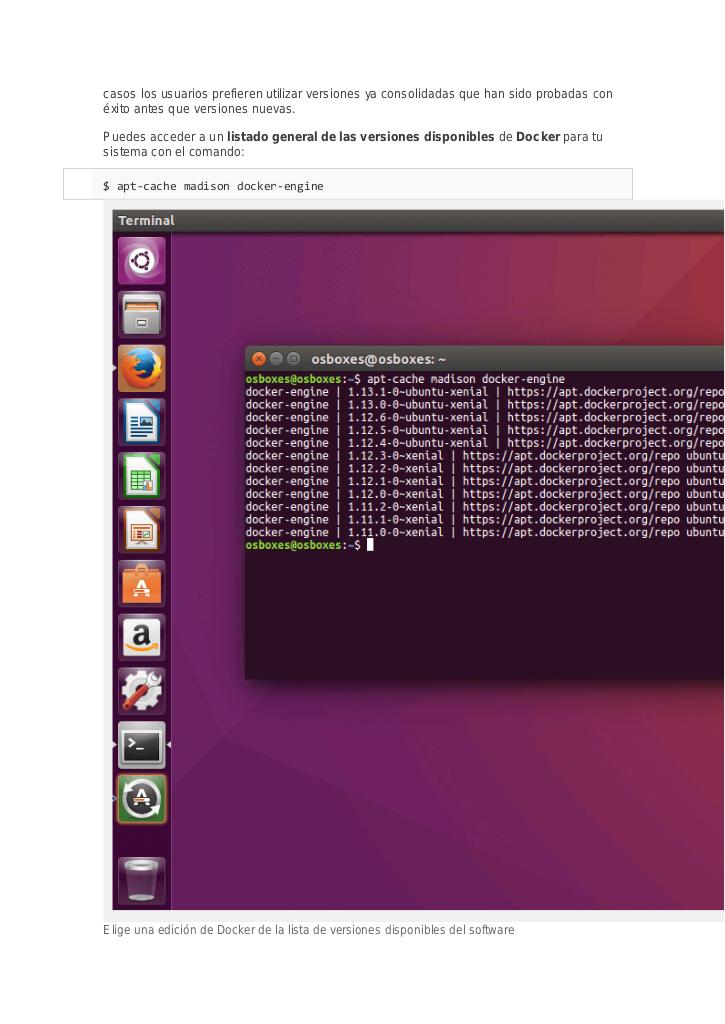Click the 1.11.0-0~xenial version row
The height and width of the screenshot is (1024, 725).
pos(484,532)
